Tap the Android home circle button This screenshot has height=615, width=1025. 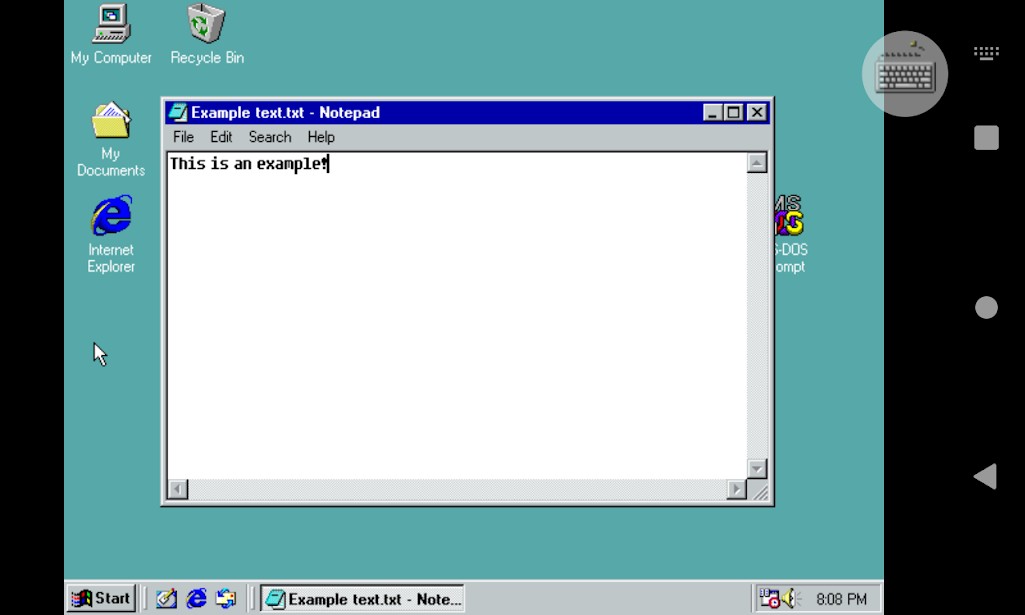[x=986, y=307]
